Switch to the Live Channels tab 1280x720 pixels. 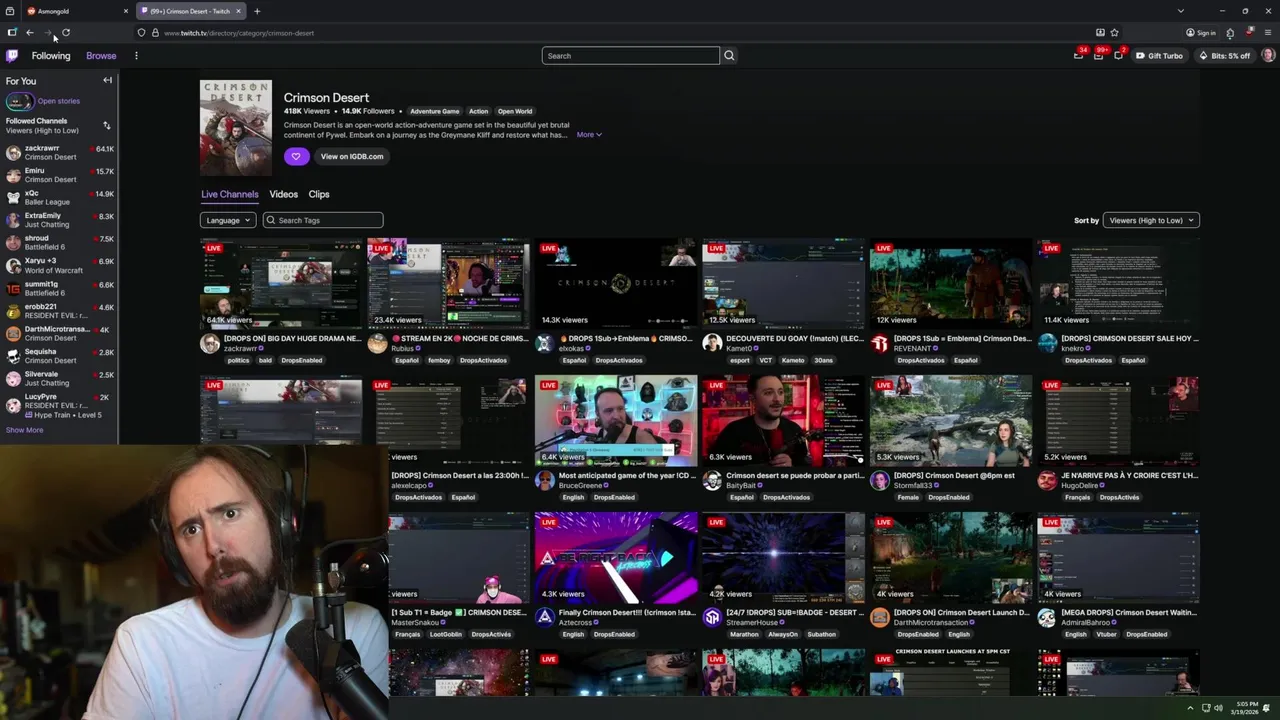click(x=230, y=194)
